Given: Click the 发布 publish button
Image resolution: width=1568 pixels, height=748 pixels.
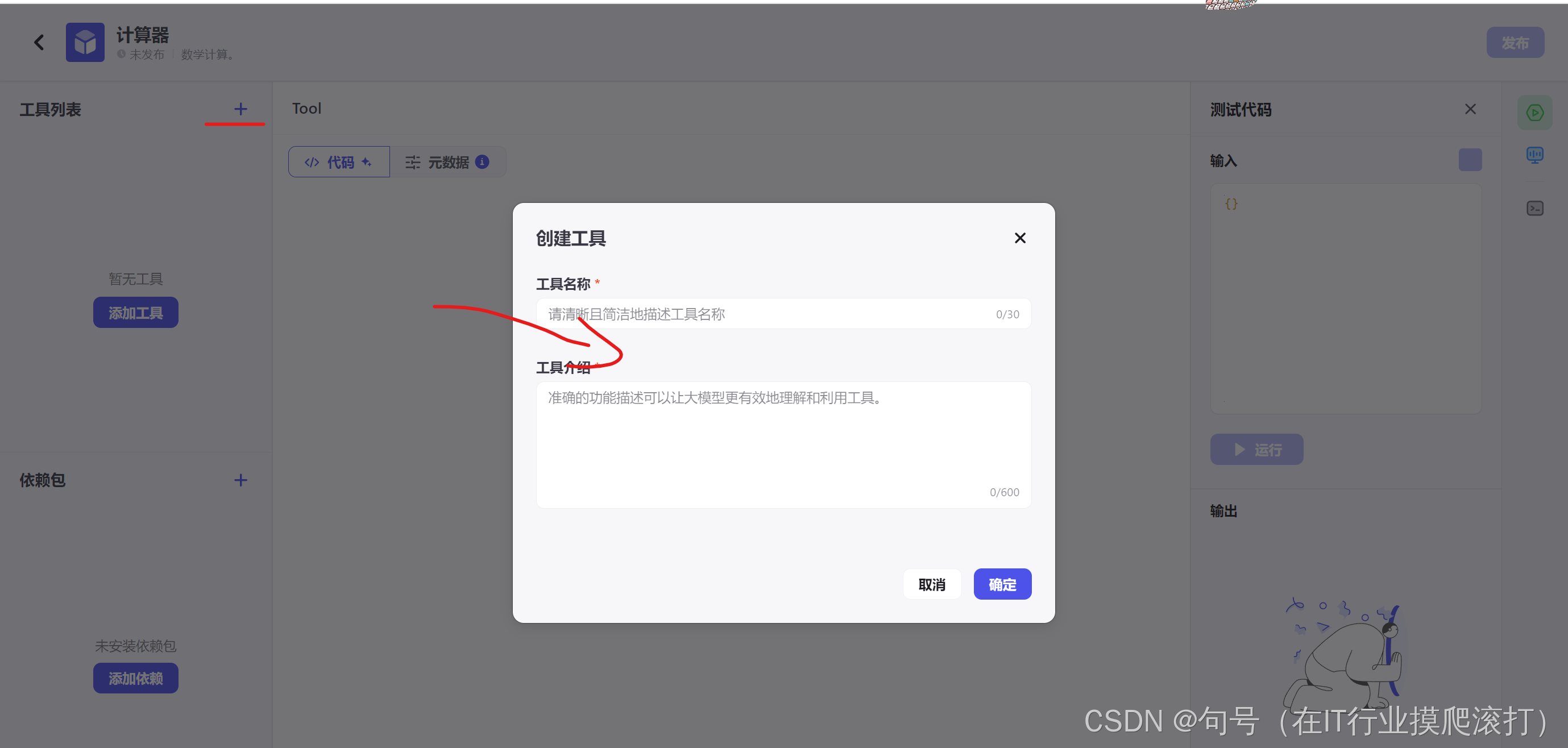Looking at the screenshot, I should pyautogui.click(x=1515, y=43).
